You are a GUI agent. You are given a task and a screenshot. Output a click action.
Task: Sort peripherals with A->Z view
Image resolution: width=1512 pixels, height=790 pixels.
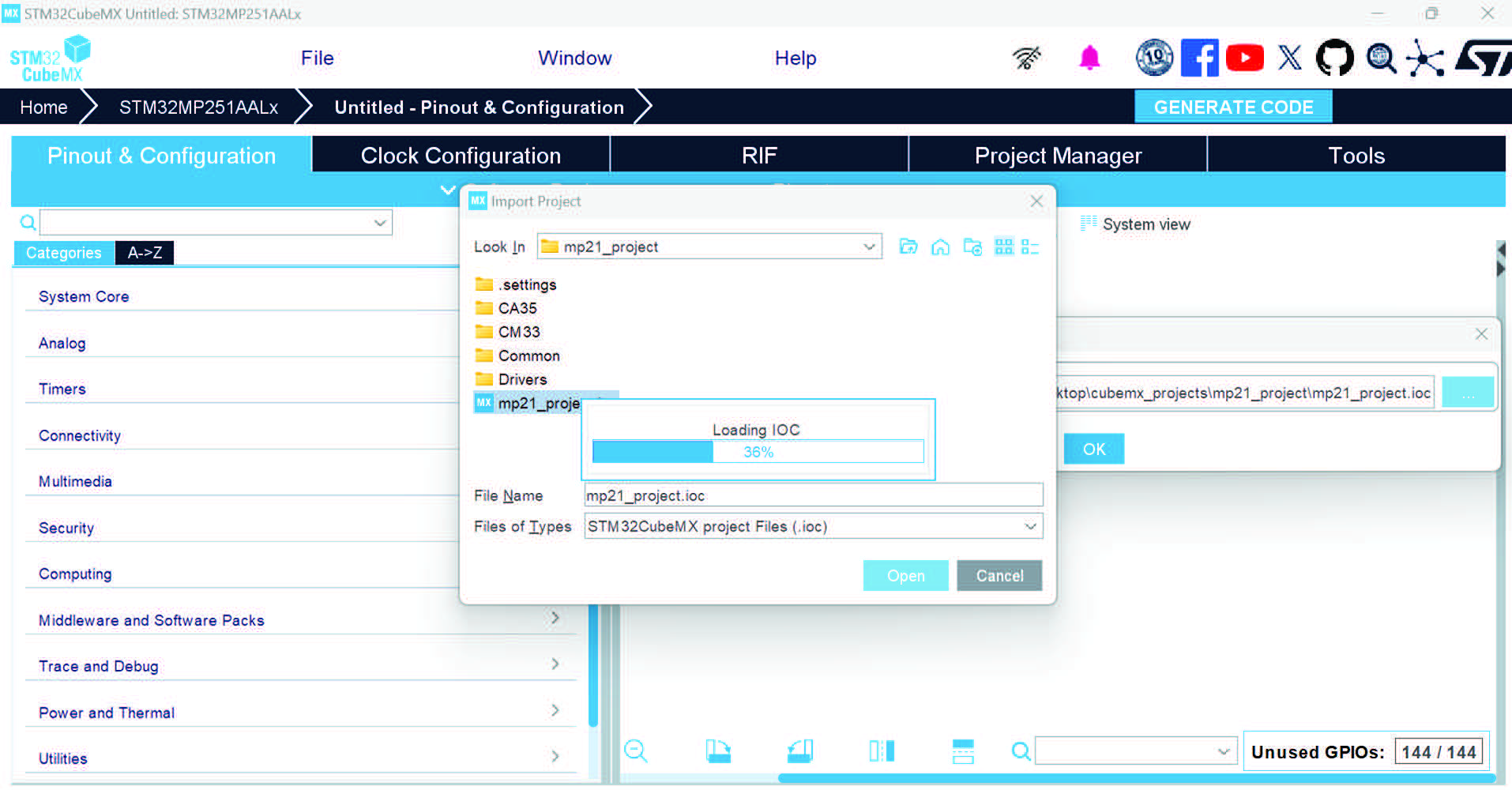tap(145, 253)
